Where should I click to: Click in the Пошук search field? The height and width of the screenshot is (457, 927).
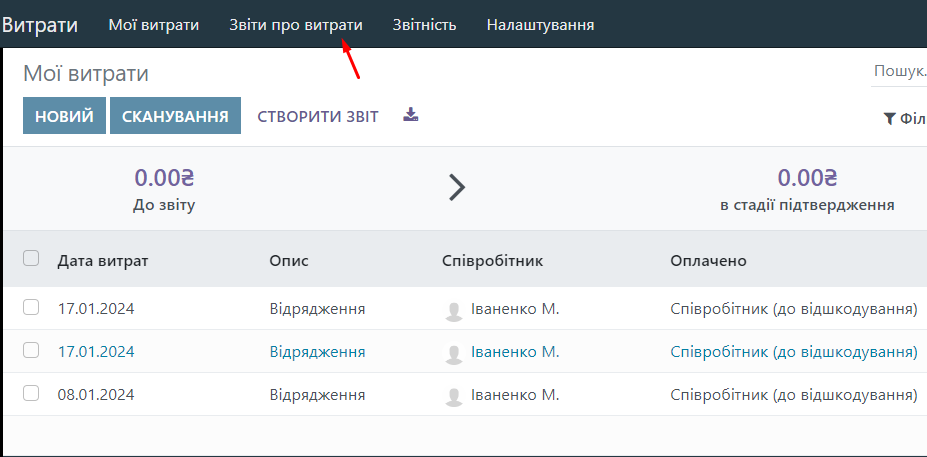tap(898, 71)
